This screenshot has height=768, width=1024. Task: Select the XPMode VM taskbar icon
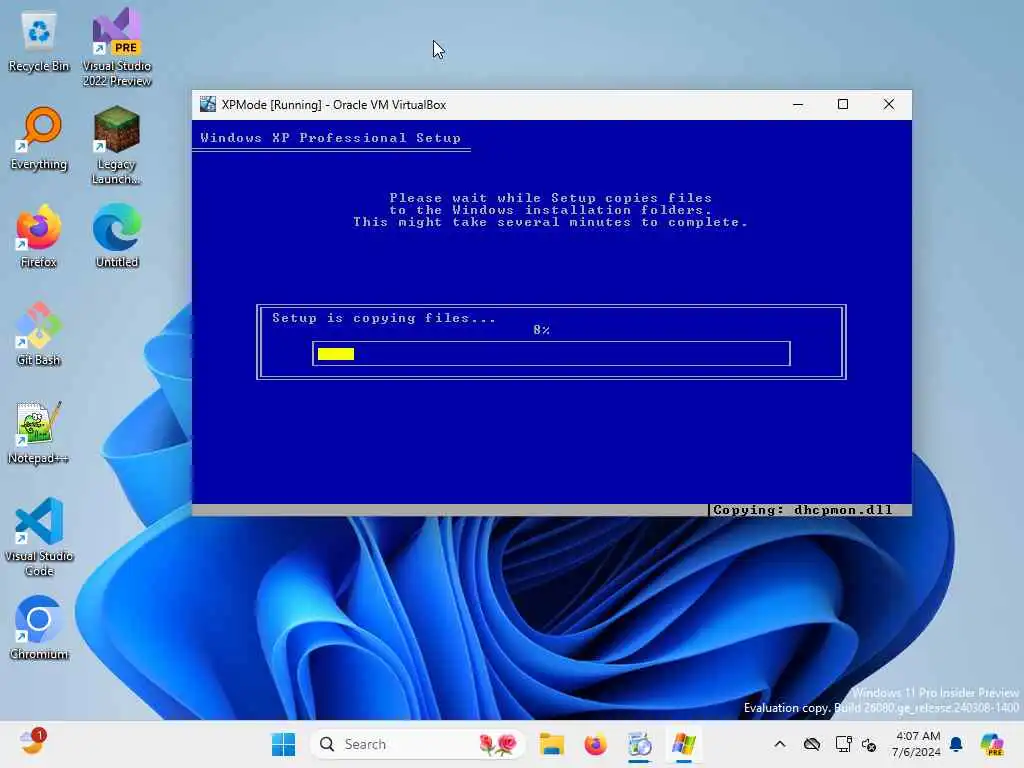pos(683,744)
